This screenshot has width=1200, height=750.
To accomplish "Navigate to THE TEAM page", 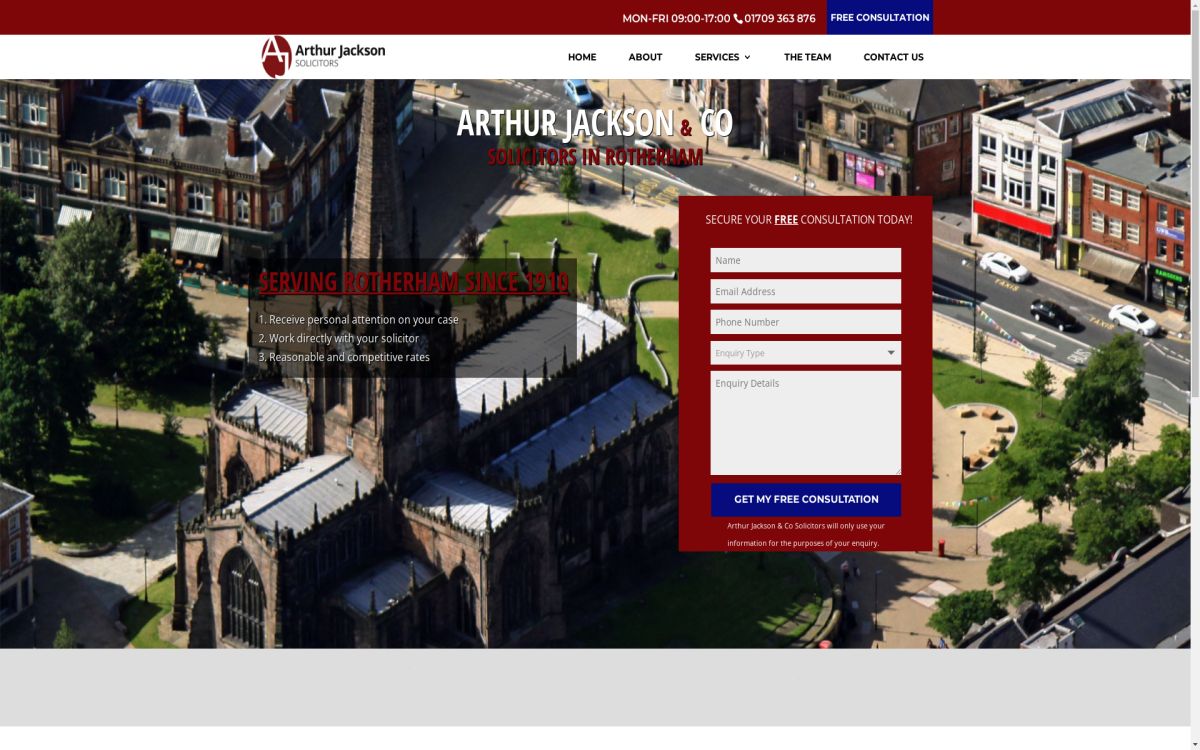I will [x=807, y=57].
